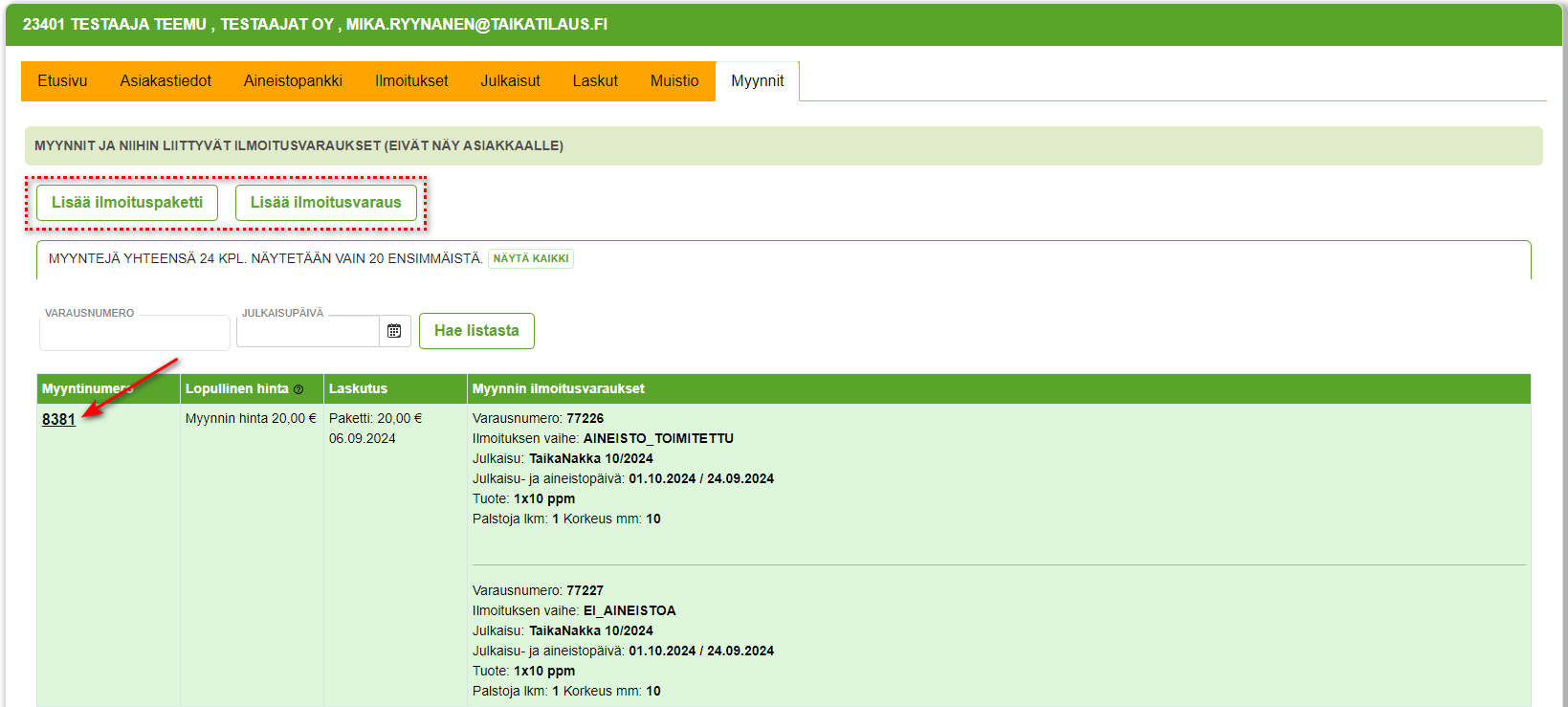This screenshot has width=1568, height=707.
Task: Select the Myynnit tab
Action: 758,81
